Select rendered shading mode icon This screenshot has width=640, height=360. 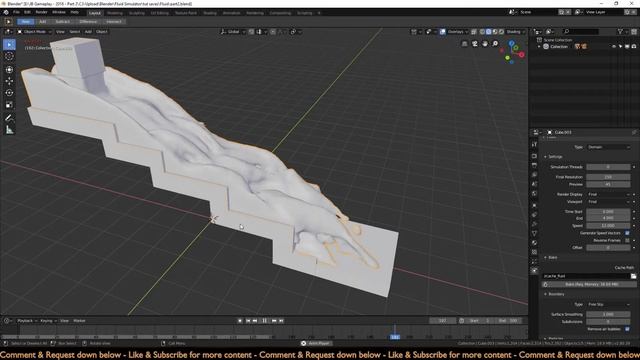tap(501, 32)
